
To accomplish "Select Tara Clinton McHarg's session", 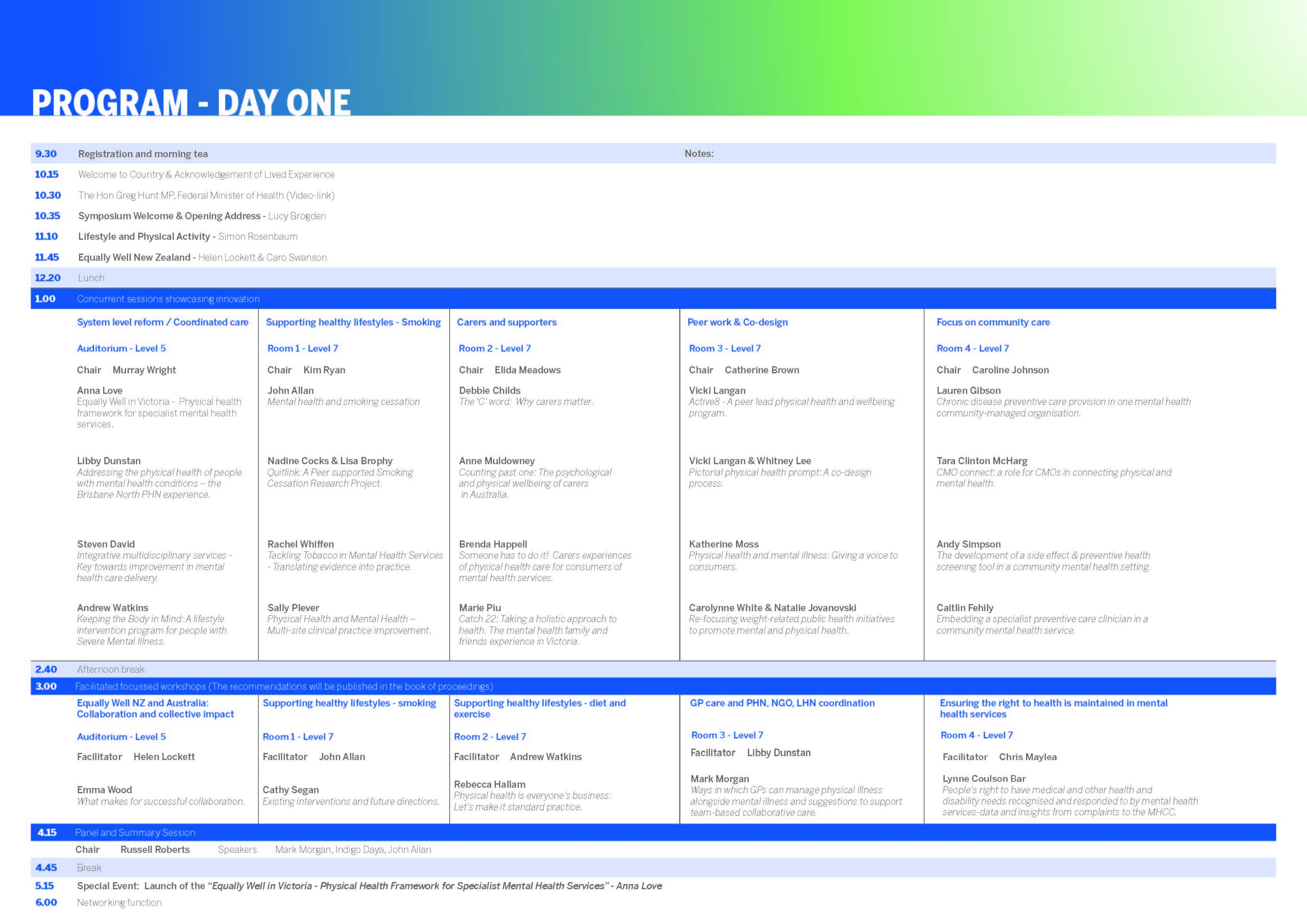I will coord(982,460).
